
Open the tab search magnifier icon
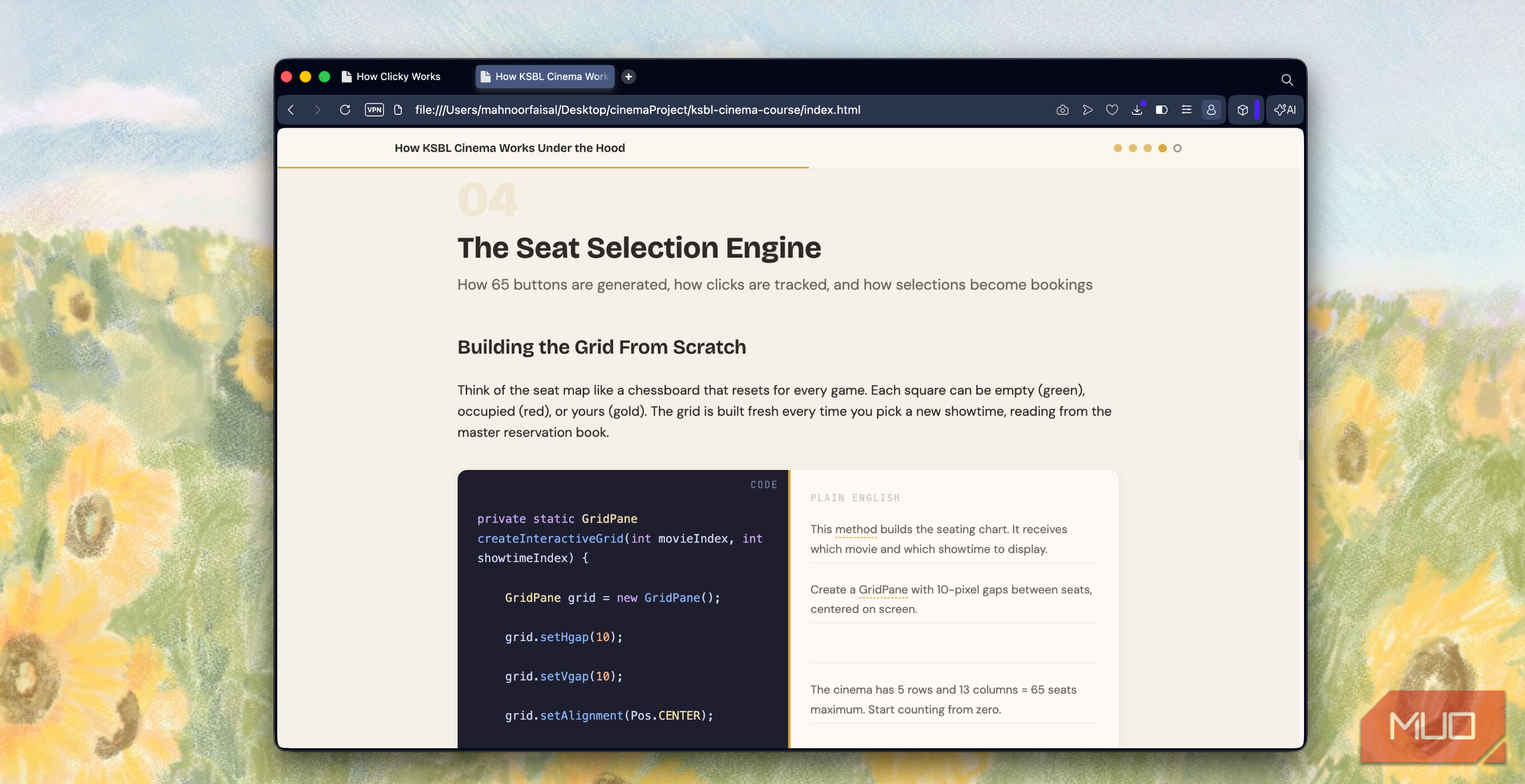point(1287,79)
